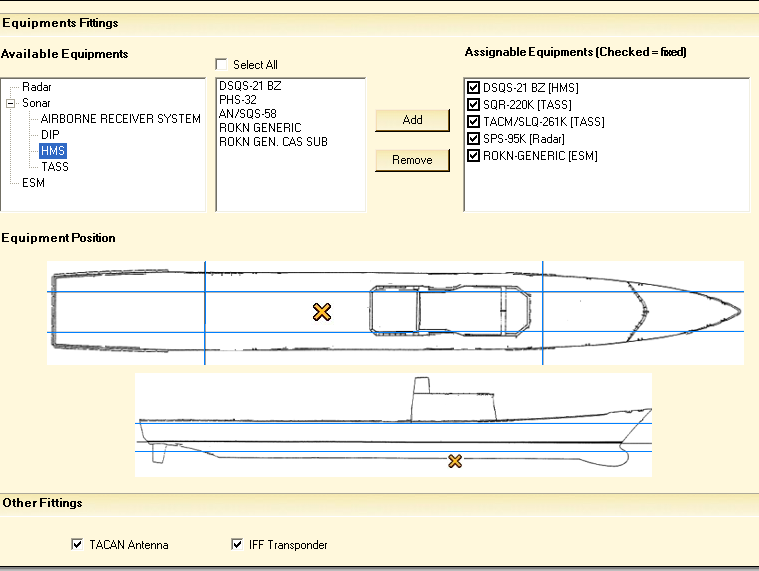Select Radar in the equipment tree

point(36,87)
